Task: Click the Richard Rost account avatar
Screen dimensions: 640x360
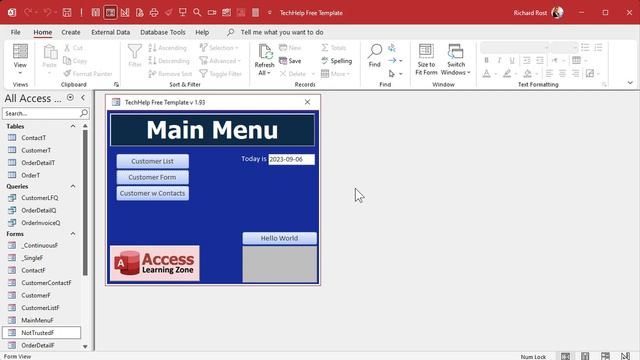Action: 558,13
